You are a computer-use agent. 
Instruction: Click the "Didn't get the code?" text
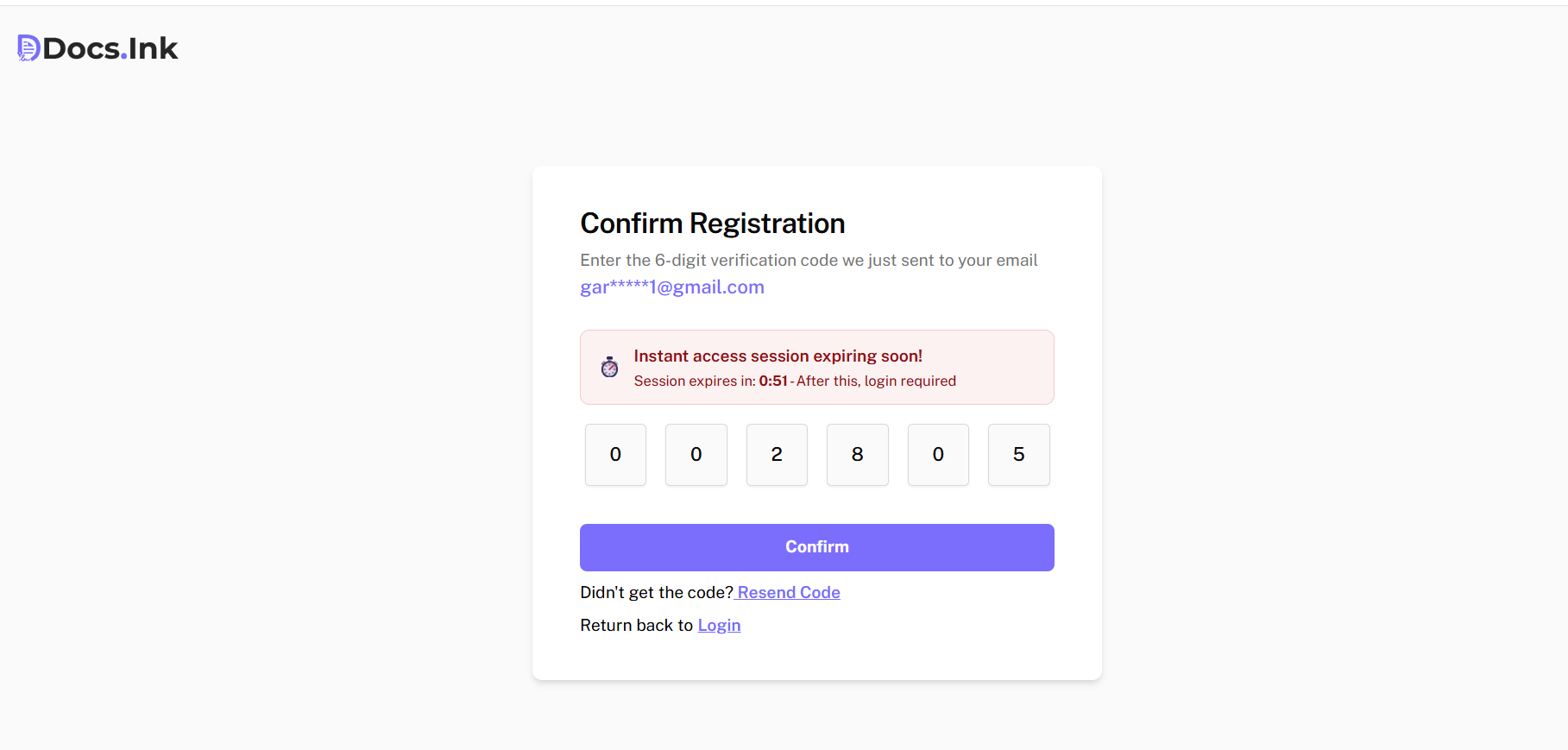(656, 593)
